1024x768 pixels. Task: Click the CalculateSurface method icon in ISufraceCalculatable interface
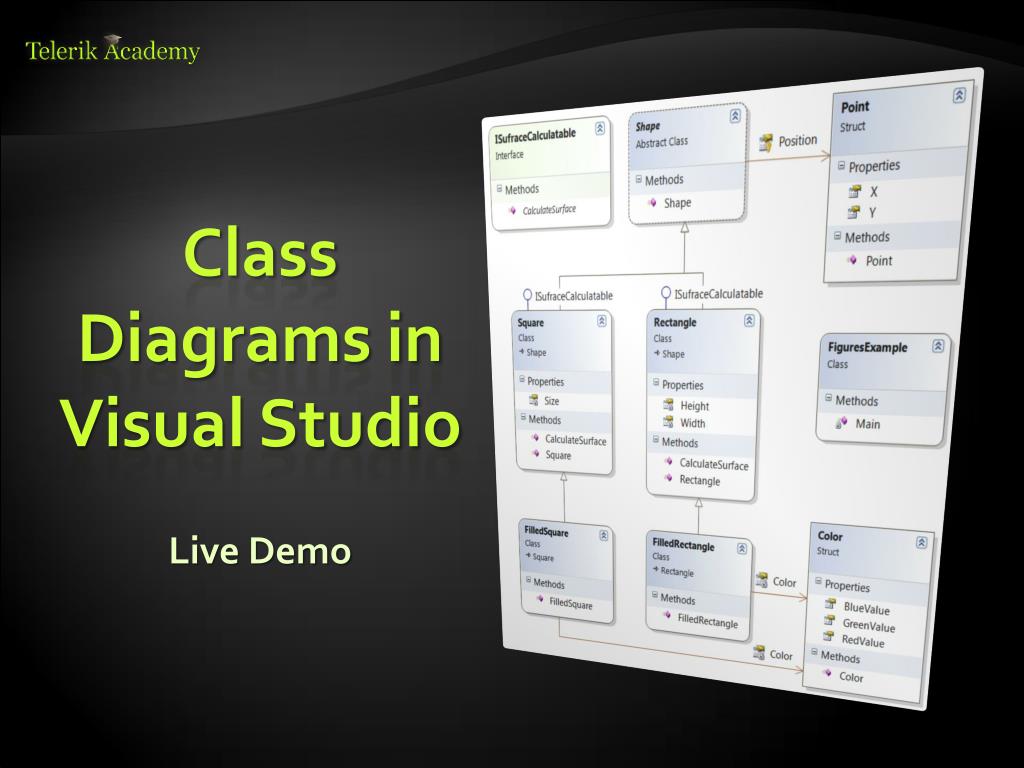(x=513, y=210)
